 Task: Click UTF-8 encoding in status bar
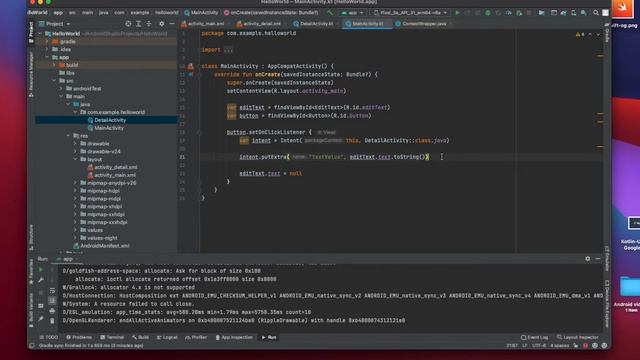(x=539, y=345)
